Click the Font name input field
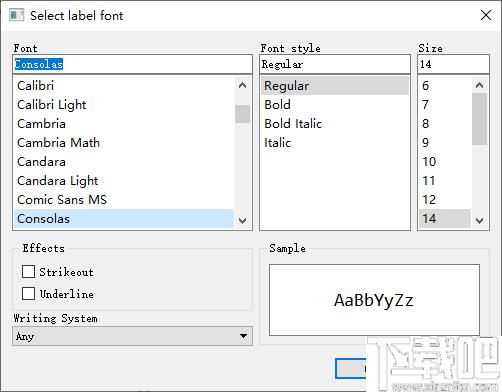The image size is (502, 392). [132, 64]
